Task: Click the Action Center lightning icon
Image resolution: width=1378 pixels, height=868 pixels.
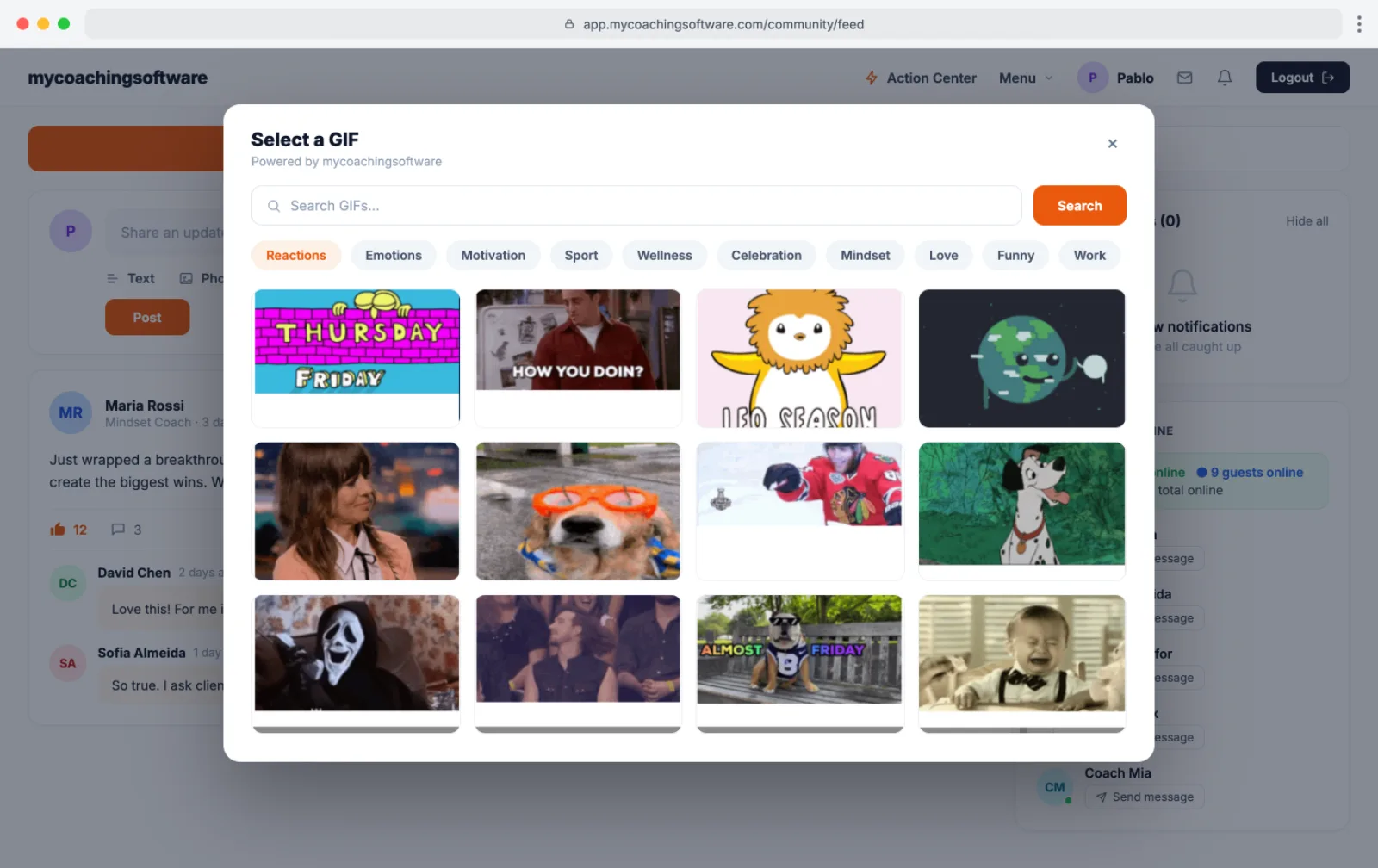Action: [x=872, y=77]
